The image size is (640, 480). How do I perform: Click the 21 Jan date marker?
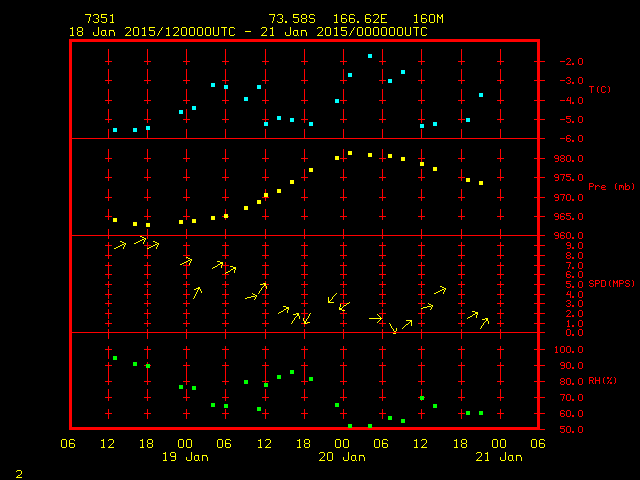tap(499, 457)
